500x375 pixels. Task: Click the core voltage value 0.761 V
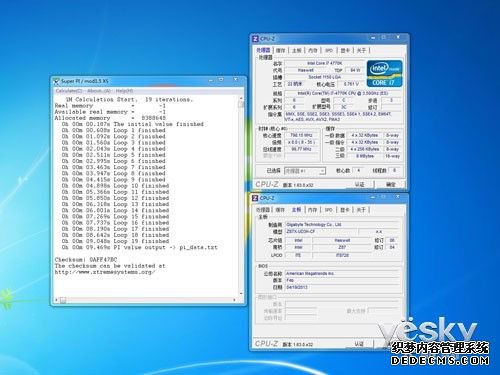coord(351,84)
